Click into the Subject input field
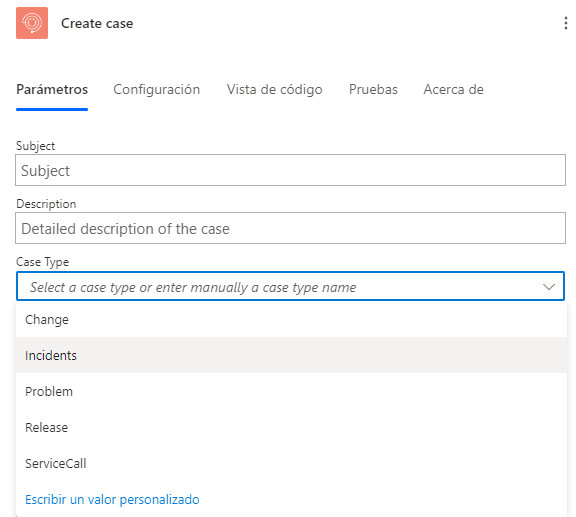Viewport: 576px width, 517px height. pos(290,170)
